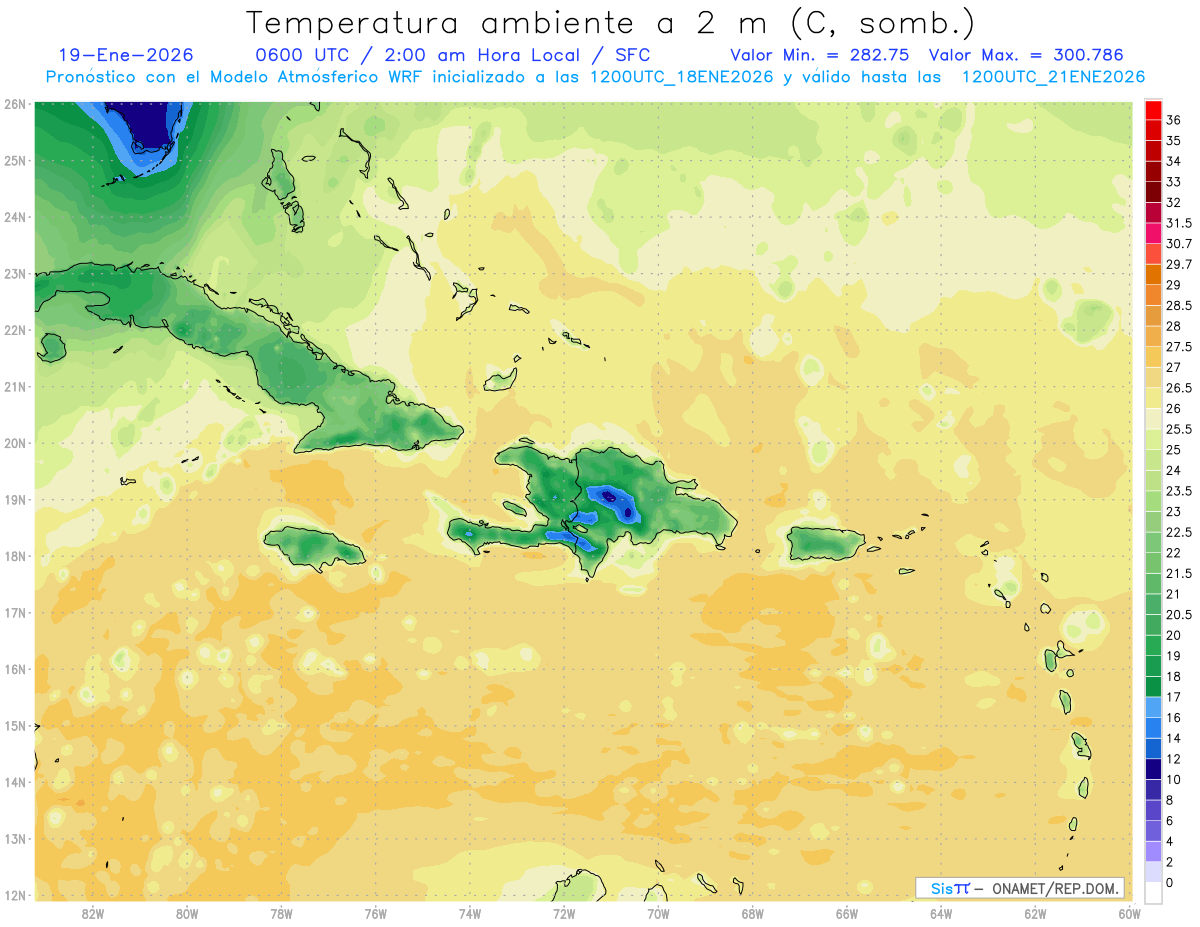The width and height of the screenshot is (1200, 927).
Task: Click the 'SisTT - ONAMET/REP.DOM.' label
Action: [x=1020, y=888]
